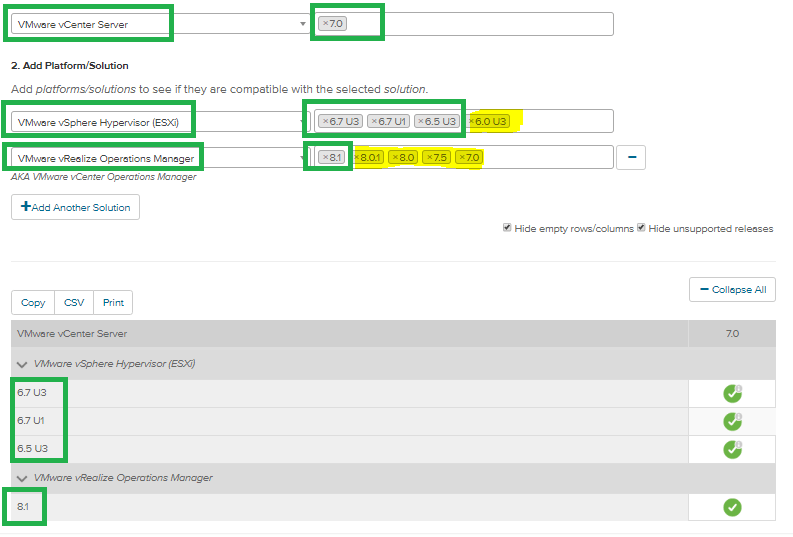
Task: Click the minus button to remove solution row
Action: pos(631,157)
